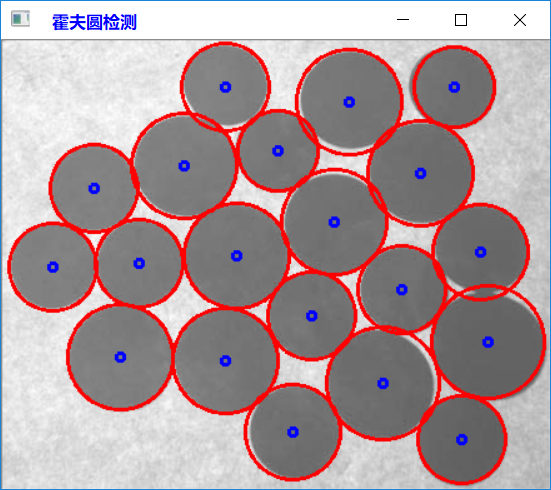This screenshot has width=551, height=490.
Task: Select small circle's center below top row gap
Action: point(278,151)
